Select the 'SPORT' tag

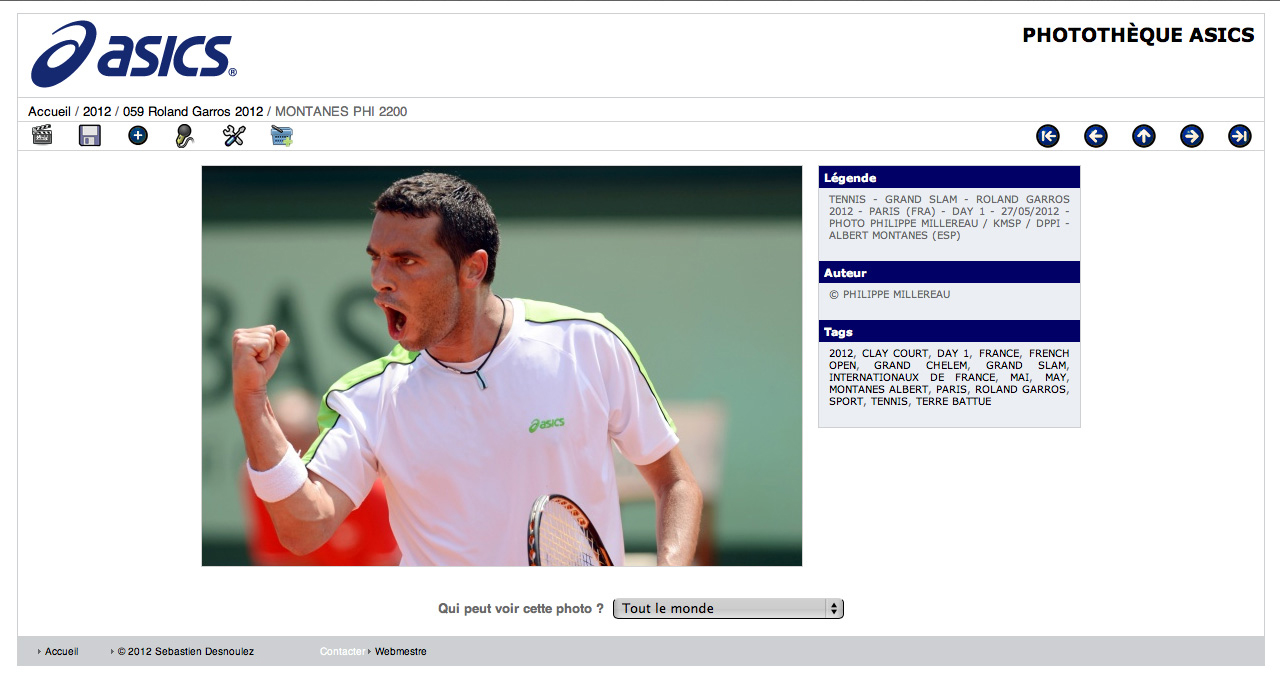[846, 401]
